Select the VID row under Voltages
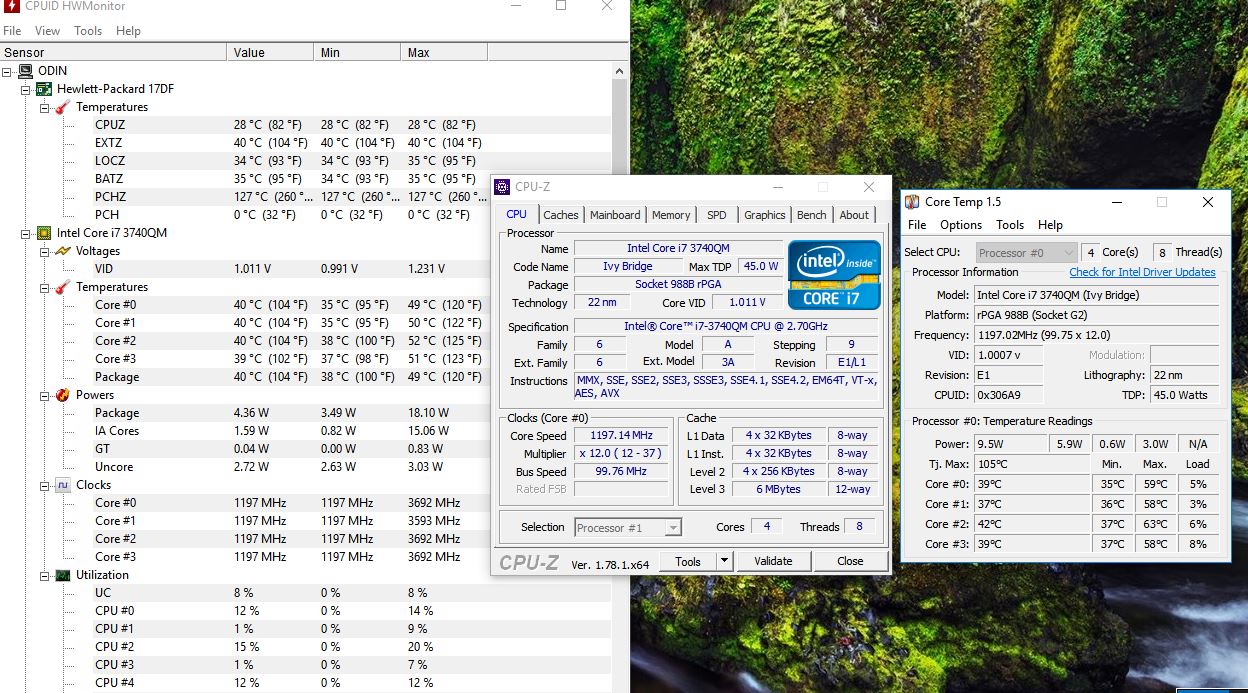Screen dimensions: 1248x693 click(305, 269)
